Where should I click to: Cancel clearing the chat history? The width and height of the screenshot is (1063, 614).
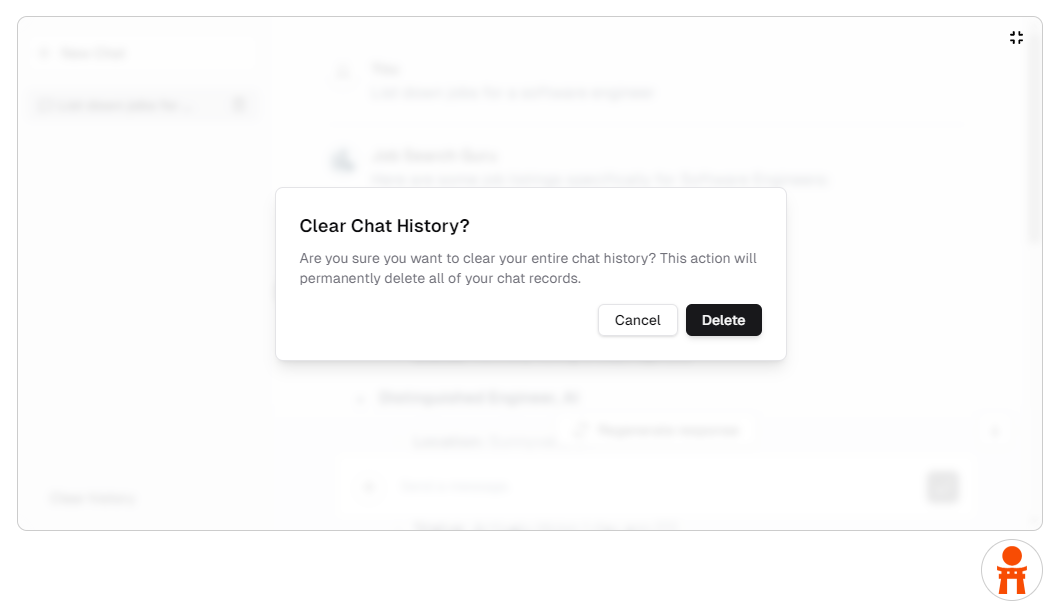pos(637,320)
